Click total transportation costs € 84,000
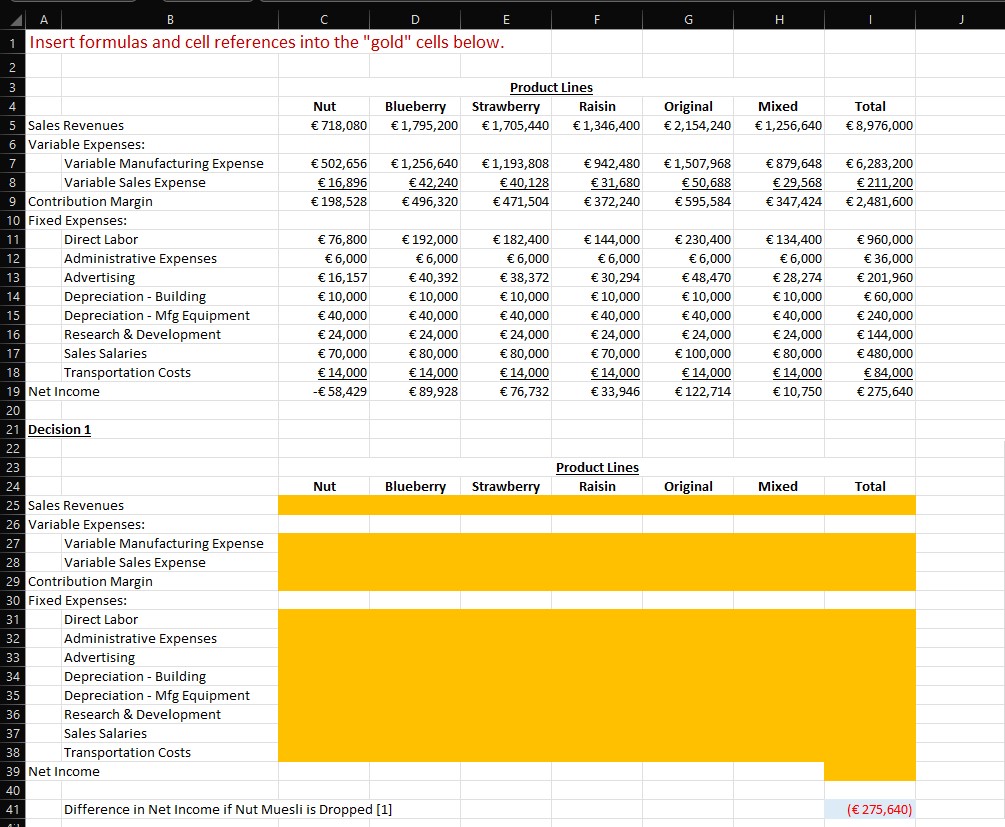 (x=888, y=372)
